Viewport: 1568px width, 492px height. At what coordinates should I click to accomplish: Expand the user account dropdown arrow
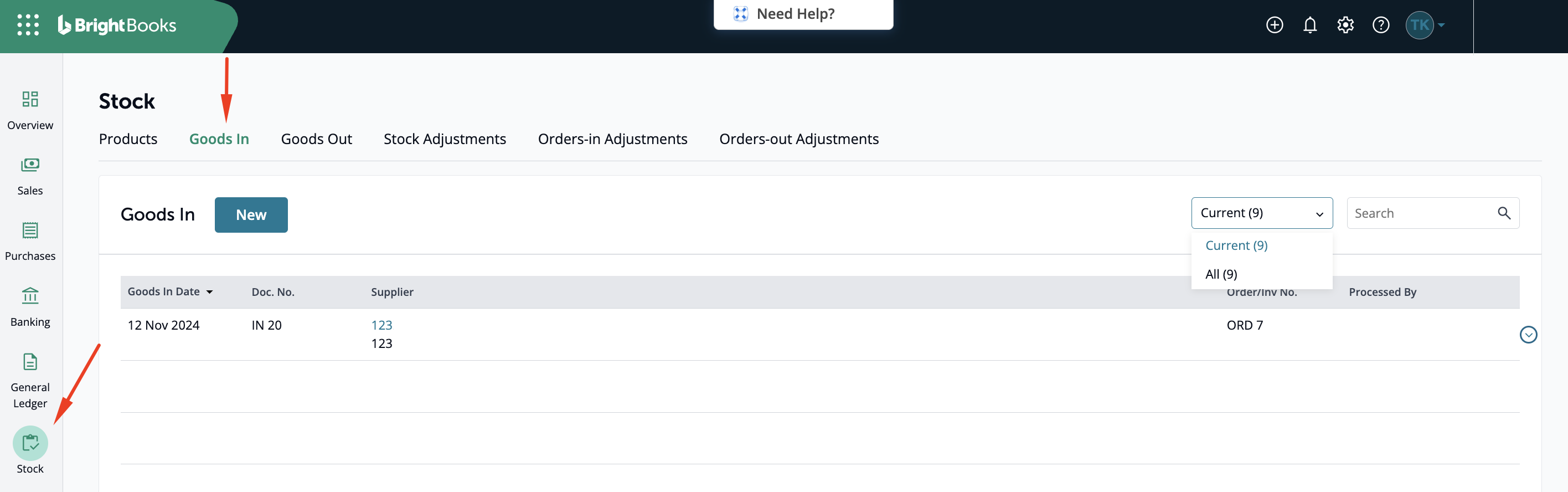[x=1441, y=25]
